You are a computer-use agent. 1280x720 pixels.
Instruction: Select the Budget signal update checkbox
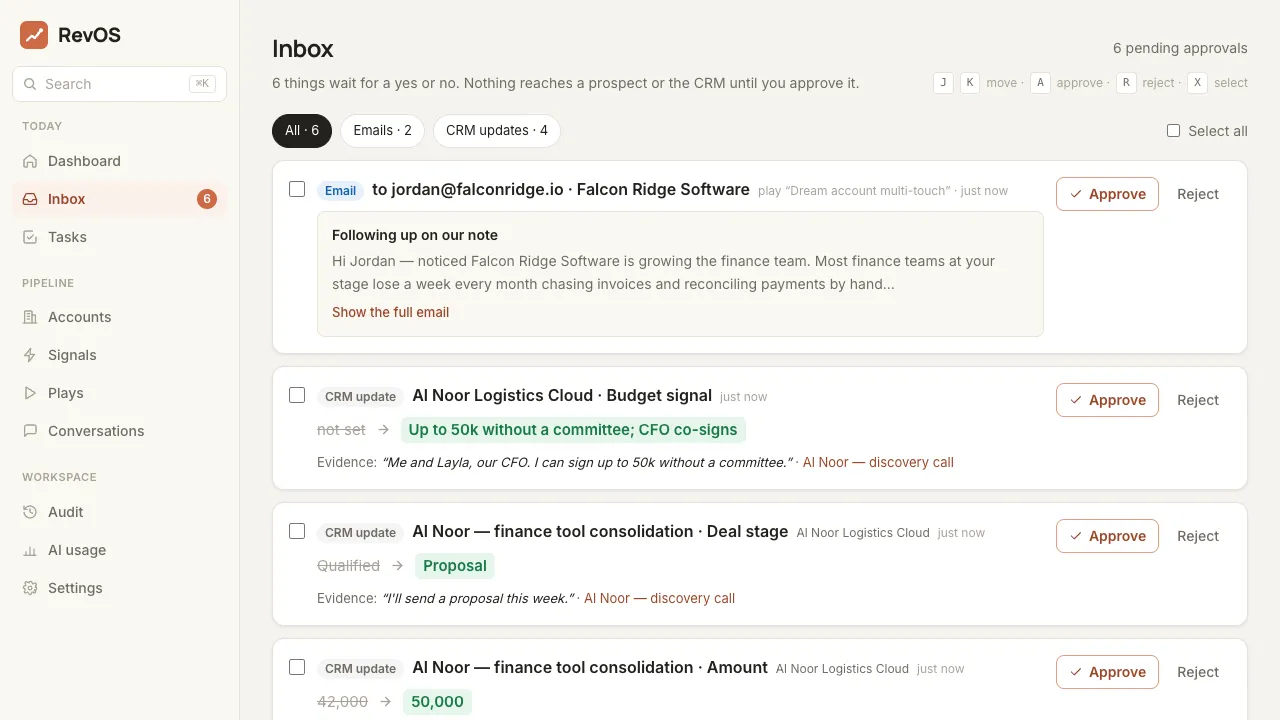(297, 395)
